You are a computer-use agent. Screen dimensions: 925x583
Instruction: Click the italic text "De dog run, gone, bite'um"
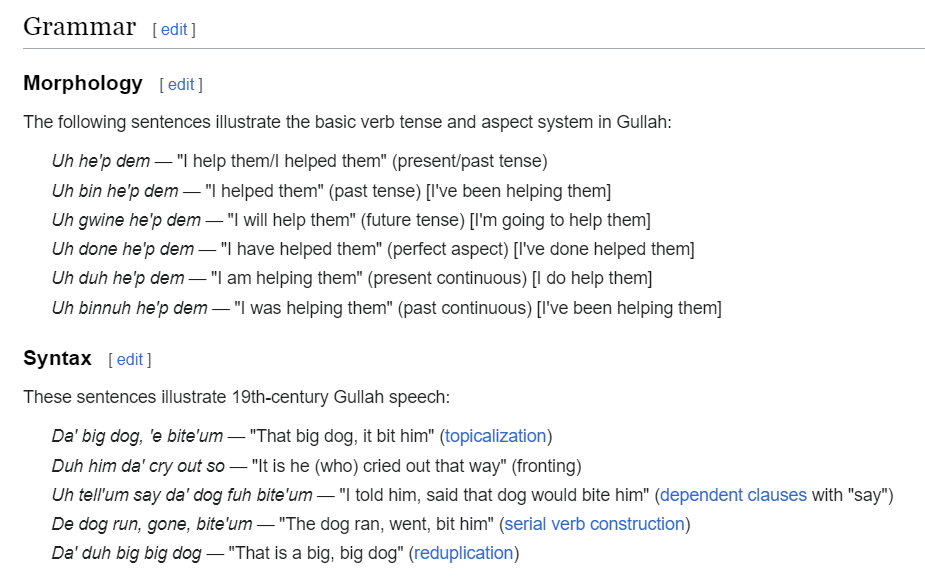tap(147, 523)
